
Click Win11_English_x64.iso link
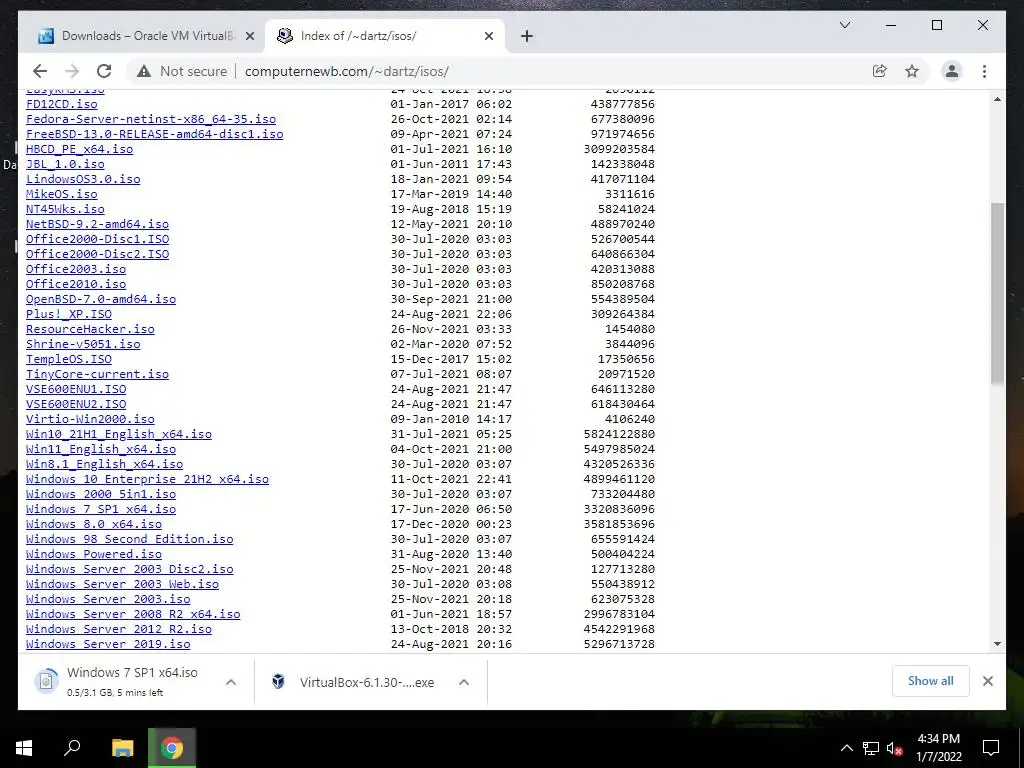click(101, 450)
